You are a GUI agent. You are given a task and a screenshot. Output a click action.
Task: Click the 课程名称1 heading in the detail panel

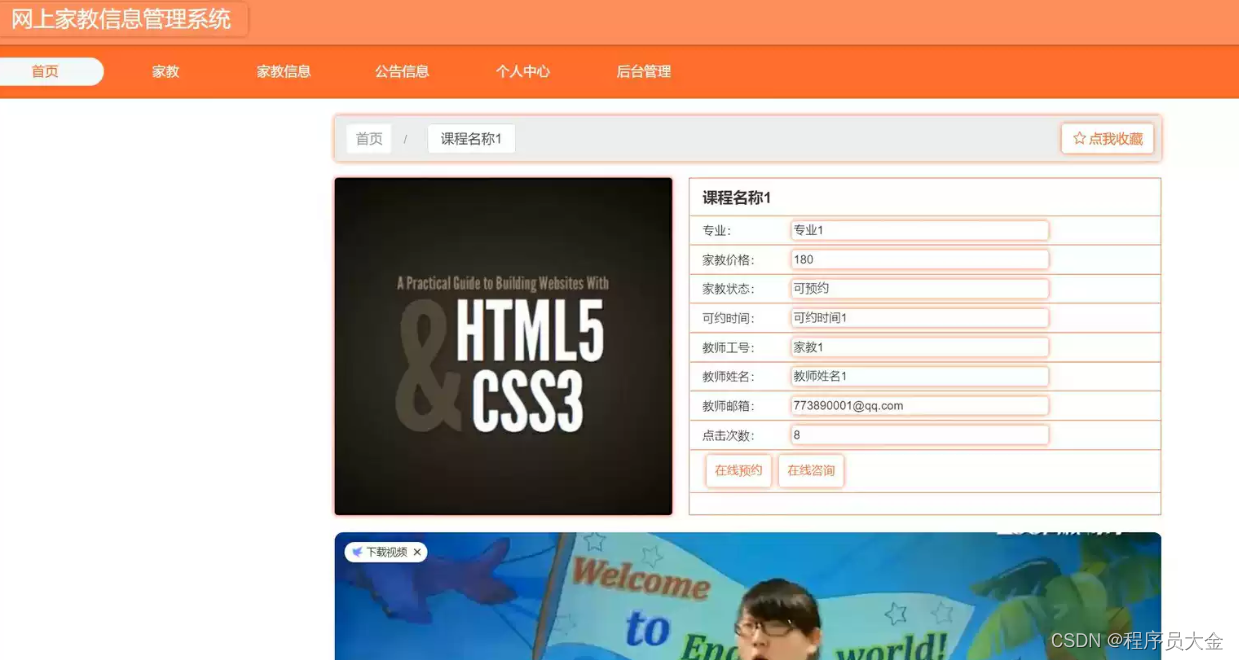coord(737,198)
